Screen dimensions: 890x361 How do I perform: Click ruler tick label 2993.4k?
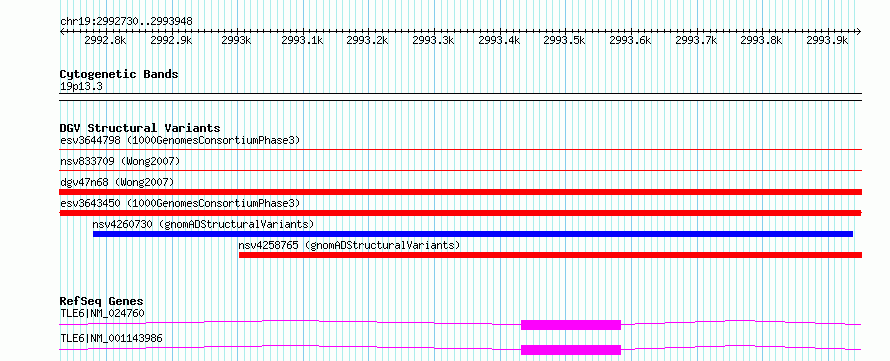click(x=499, y=41)
